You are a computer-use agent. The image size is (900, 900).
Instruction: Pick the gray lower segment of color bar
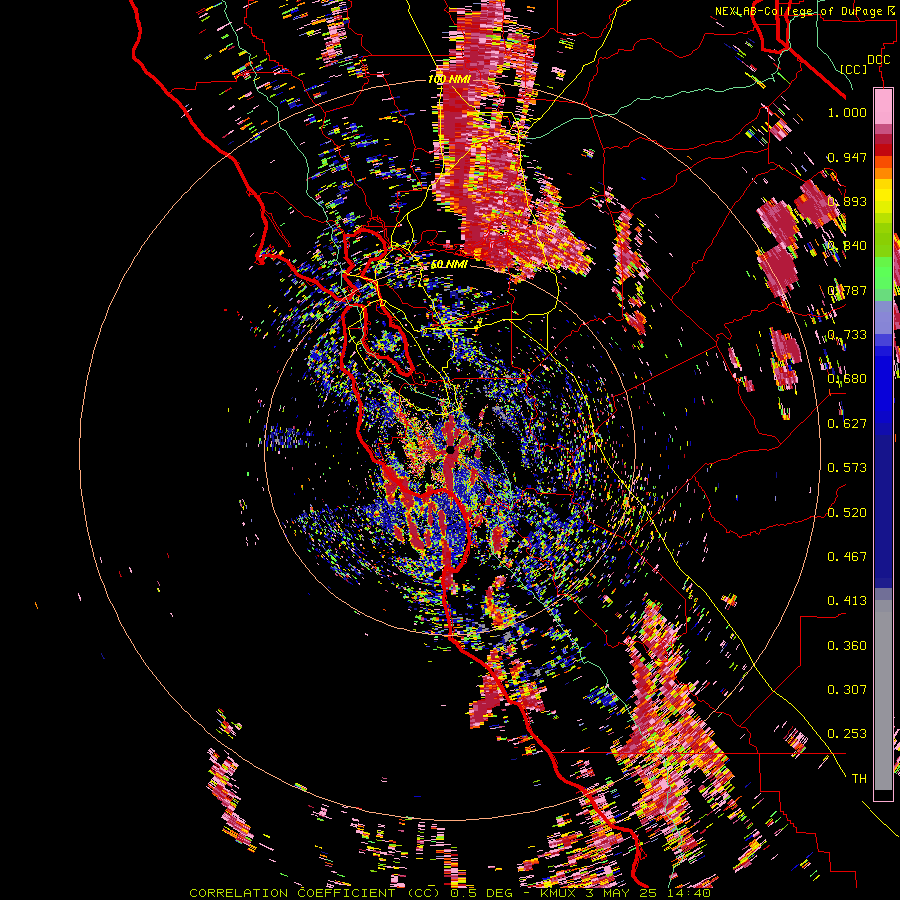(883, 695)
